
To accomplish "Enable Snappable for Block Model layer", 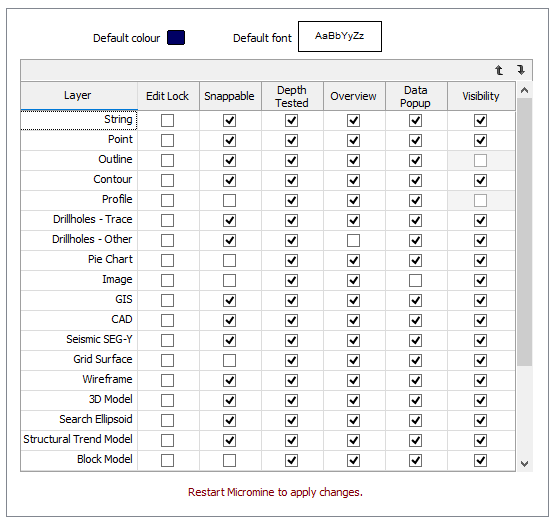I will (x=229, y=460).
